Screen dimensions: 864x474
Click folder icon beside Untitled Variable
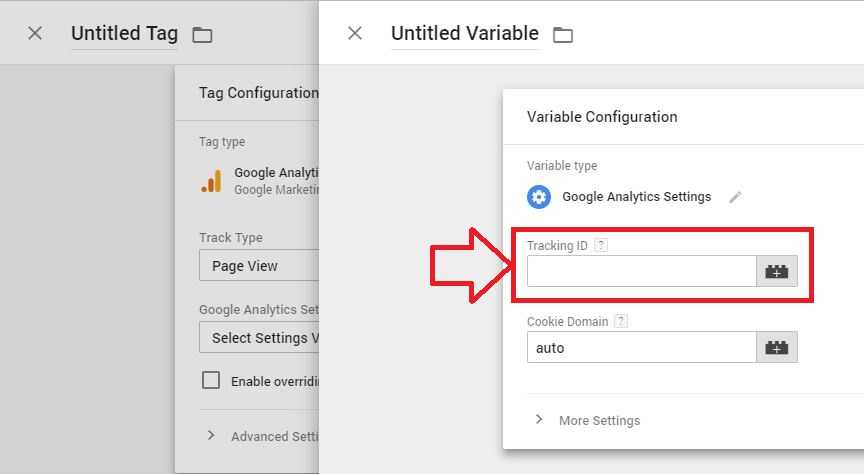click(x=563, y=35)
